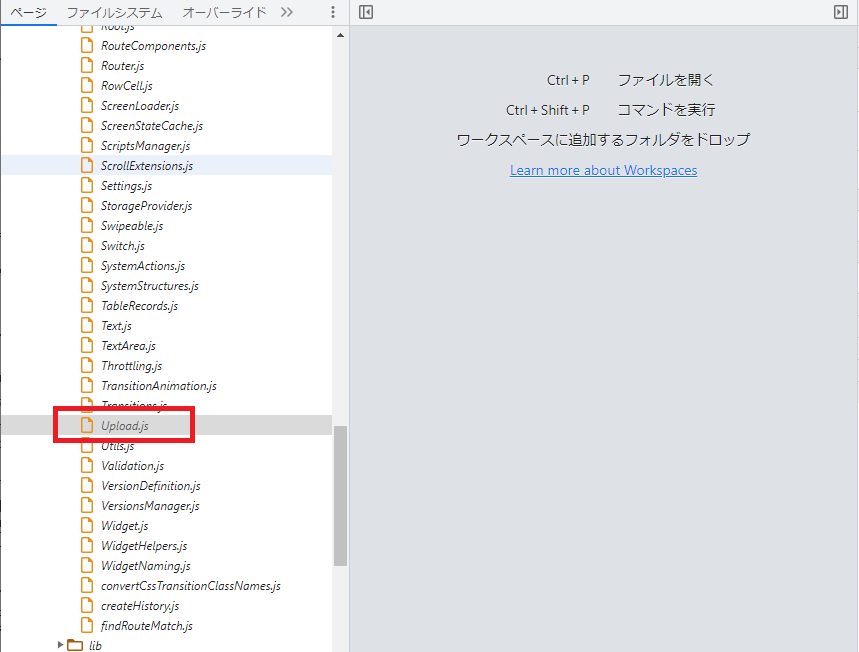Image resolution: width=859 pixels, height=652 pixels.
Task: Expand the lib folder in the tree
Action: pos(58,645)
